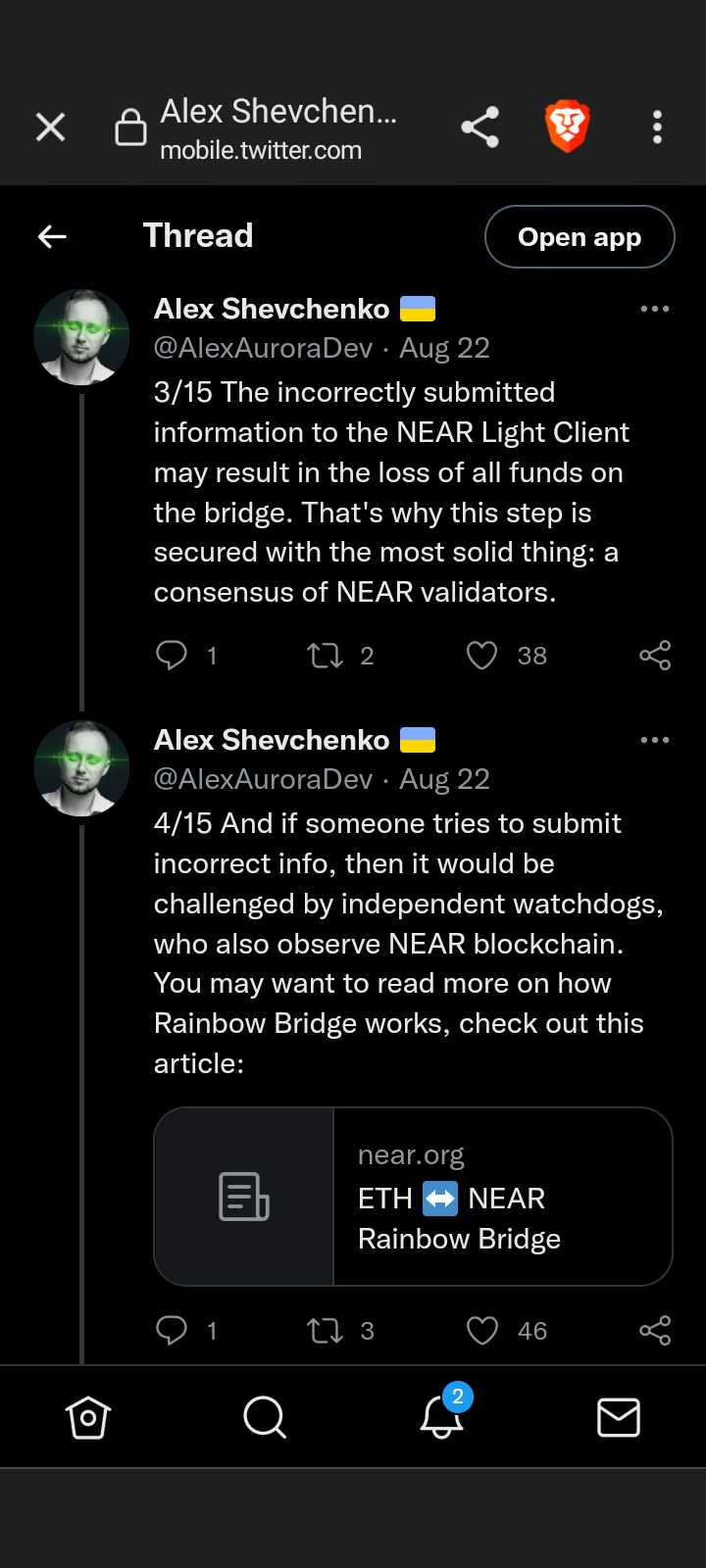Go to the Home tab in bottom bar

tap(88, 1417)
